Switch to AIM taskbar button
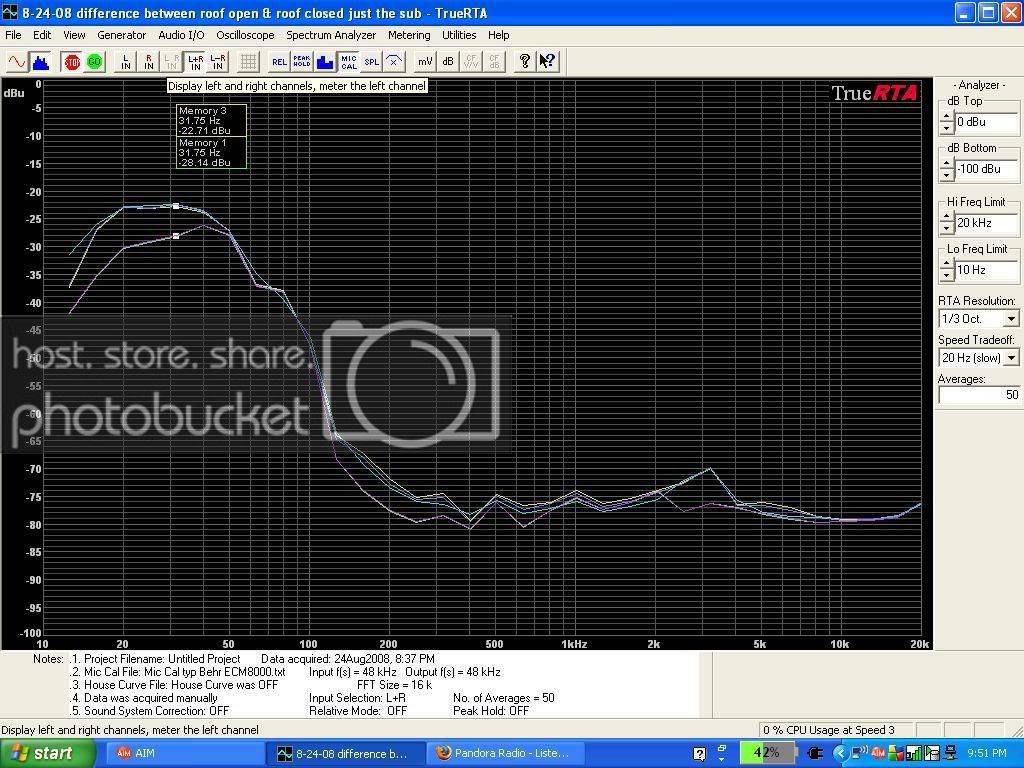The width and height of the screenshot is (1024, 768). 185,754
